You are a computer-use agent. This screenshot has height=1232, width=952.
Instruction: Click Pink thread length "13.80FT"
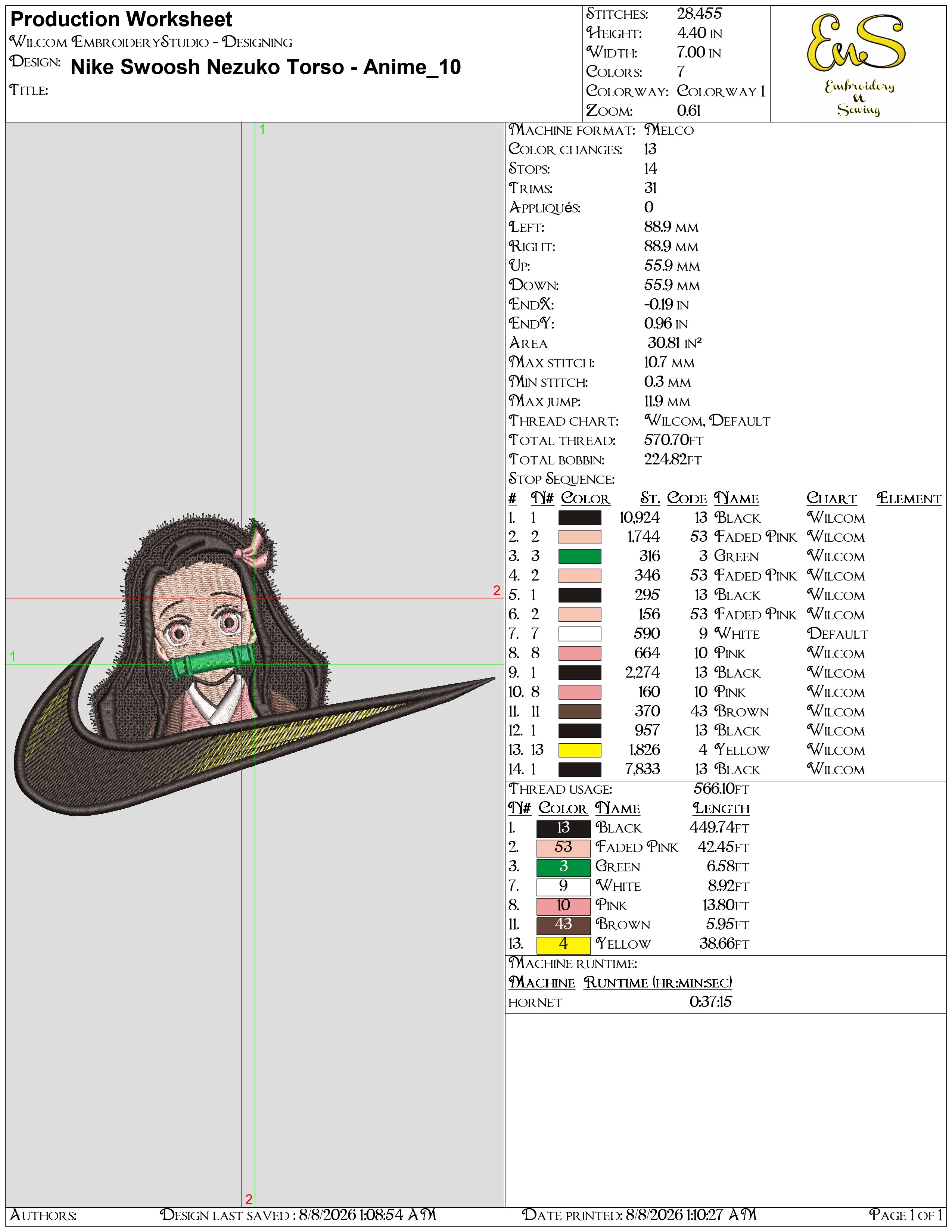[726, 905]
